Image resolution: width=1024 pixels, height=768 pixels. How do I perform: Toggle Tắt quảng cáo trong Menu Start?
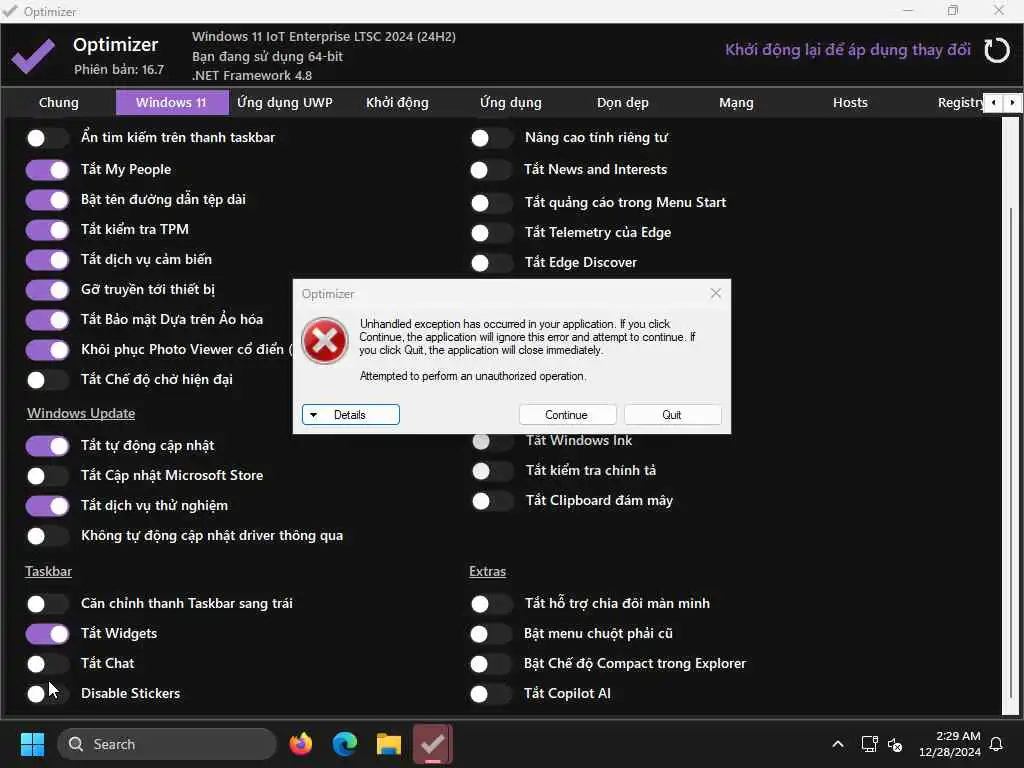(x=491, y=202)
